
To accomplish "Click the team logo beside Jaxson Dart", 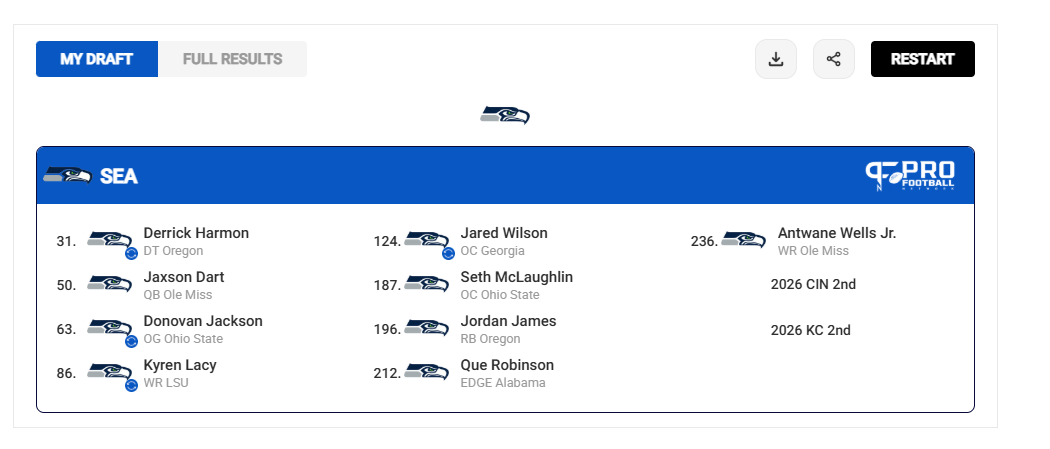I will pyautogui.click(x=110, y=284).
